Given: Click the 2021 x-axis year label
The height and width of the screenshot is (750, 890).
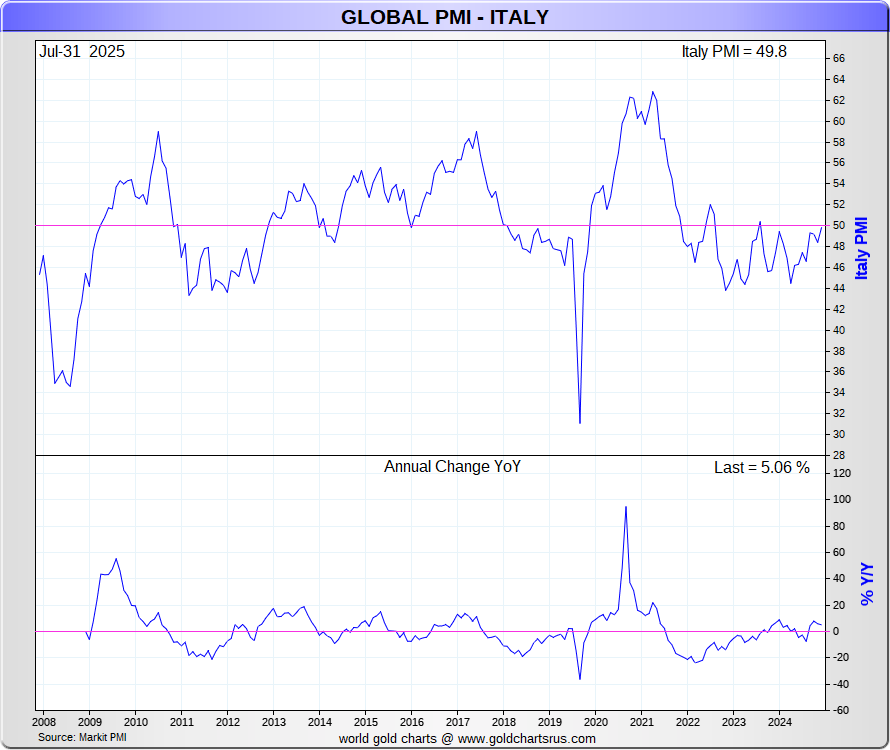Looking at the screenshot, I should 641,722.
